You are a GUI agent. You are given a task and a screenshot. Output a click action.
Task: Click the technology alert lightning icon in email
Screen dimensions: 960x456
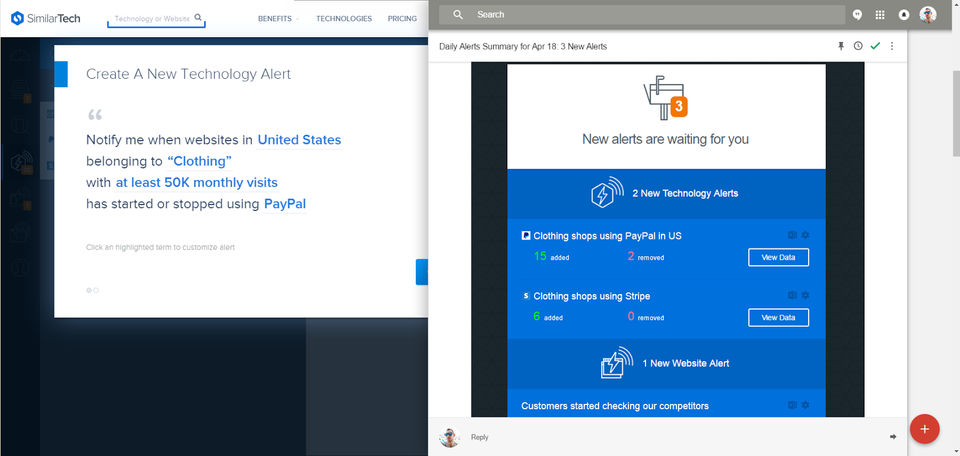coord(607,193)
